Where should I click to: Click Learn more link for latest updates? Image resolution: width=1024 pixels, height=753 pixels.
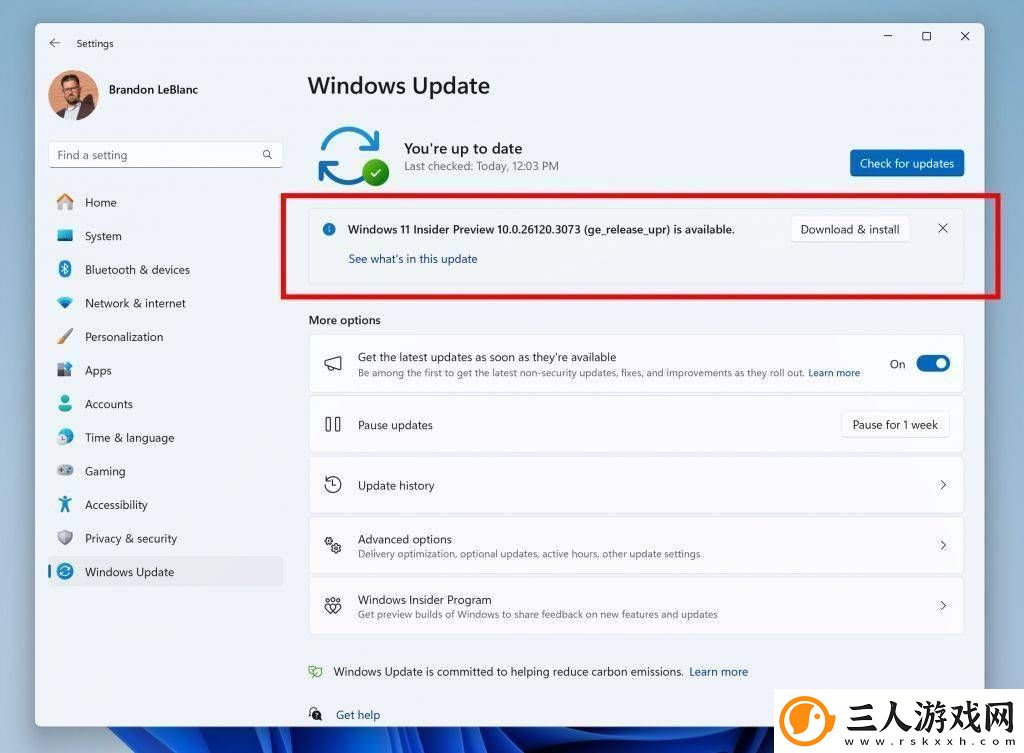(x=834, y=373)
